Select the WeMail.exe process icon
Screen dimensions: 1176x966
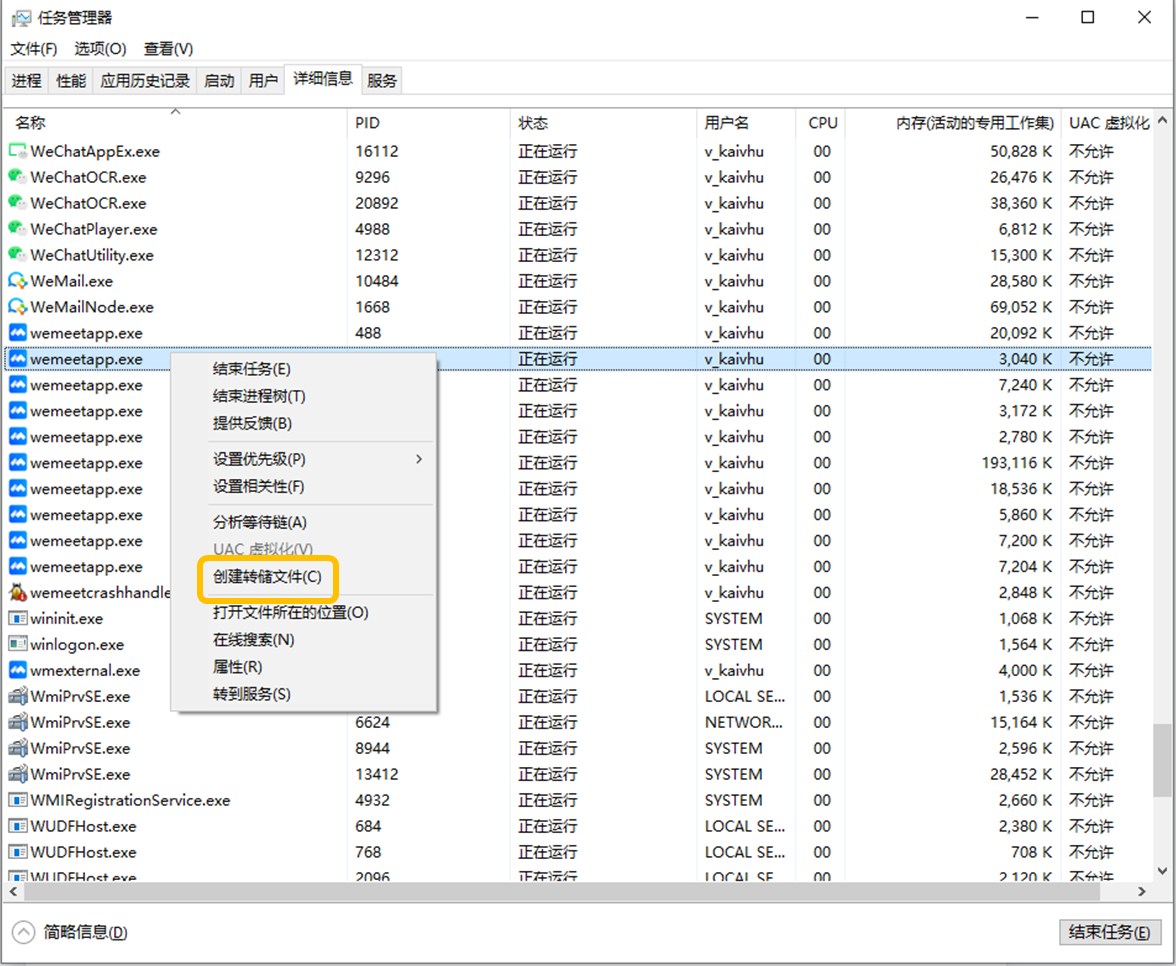[17, 280]
